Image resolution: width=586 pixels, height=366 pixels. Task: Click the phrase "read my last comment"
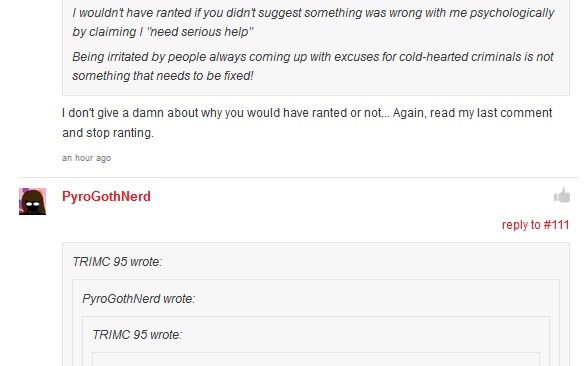[491, 113]
